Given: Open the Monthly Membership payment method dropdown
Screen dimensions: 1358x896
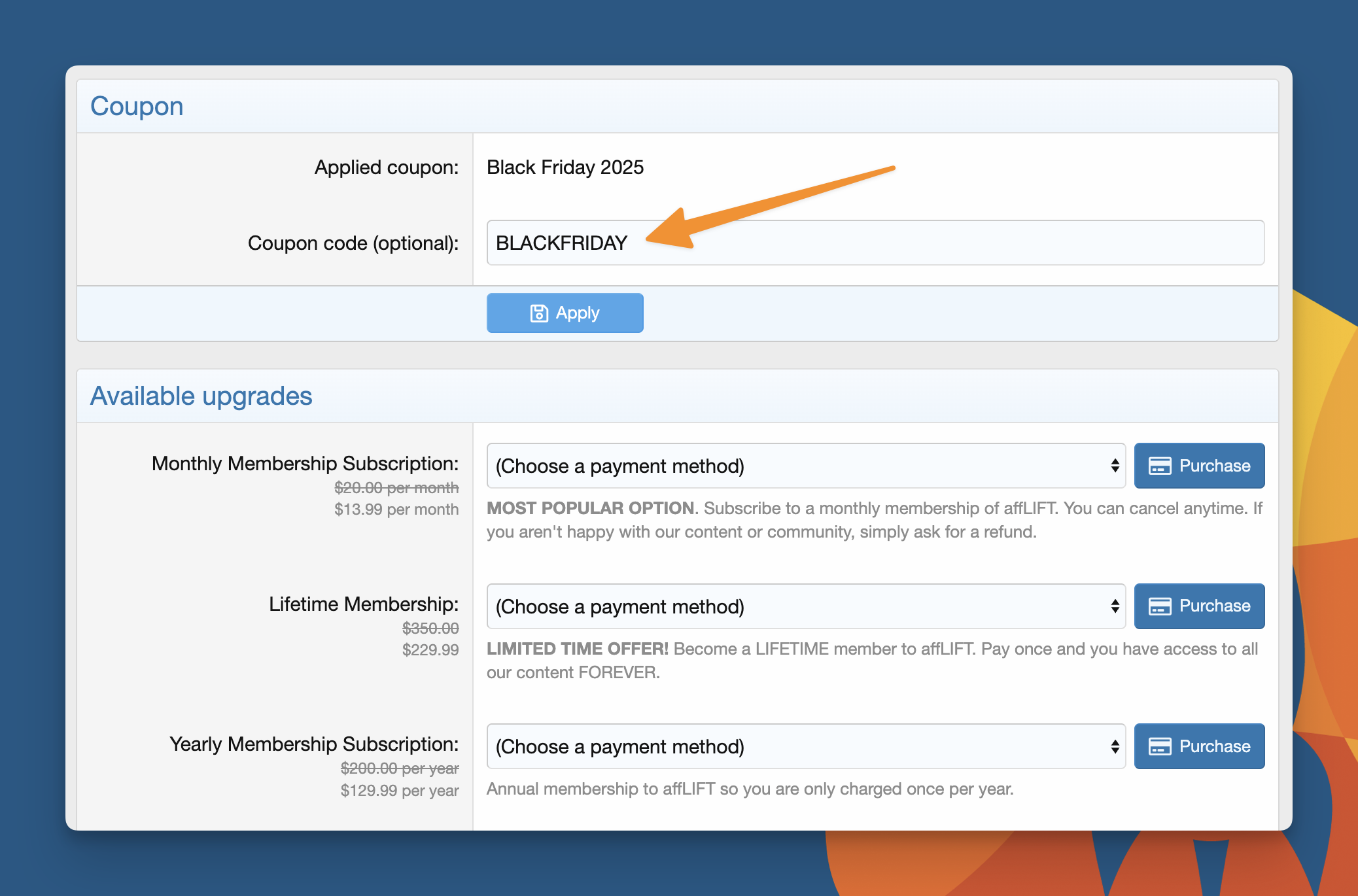Looking at the screenshot, I should (x=805, y=466).
